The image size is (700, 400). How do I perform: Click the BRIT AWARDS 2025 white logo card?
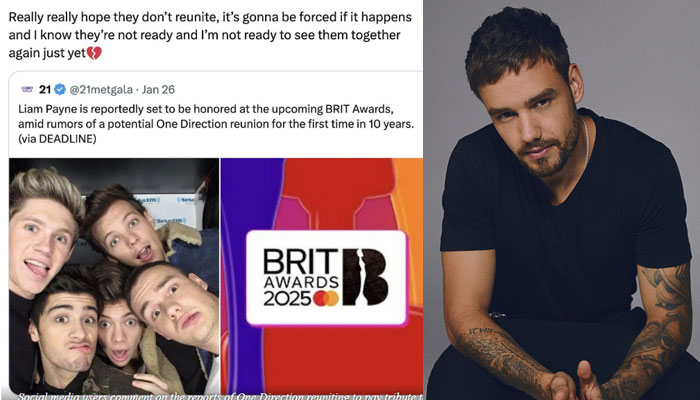coord(326,278)
